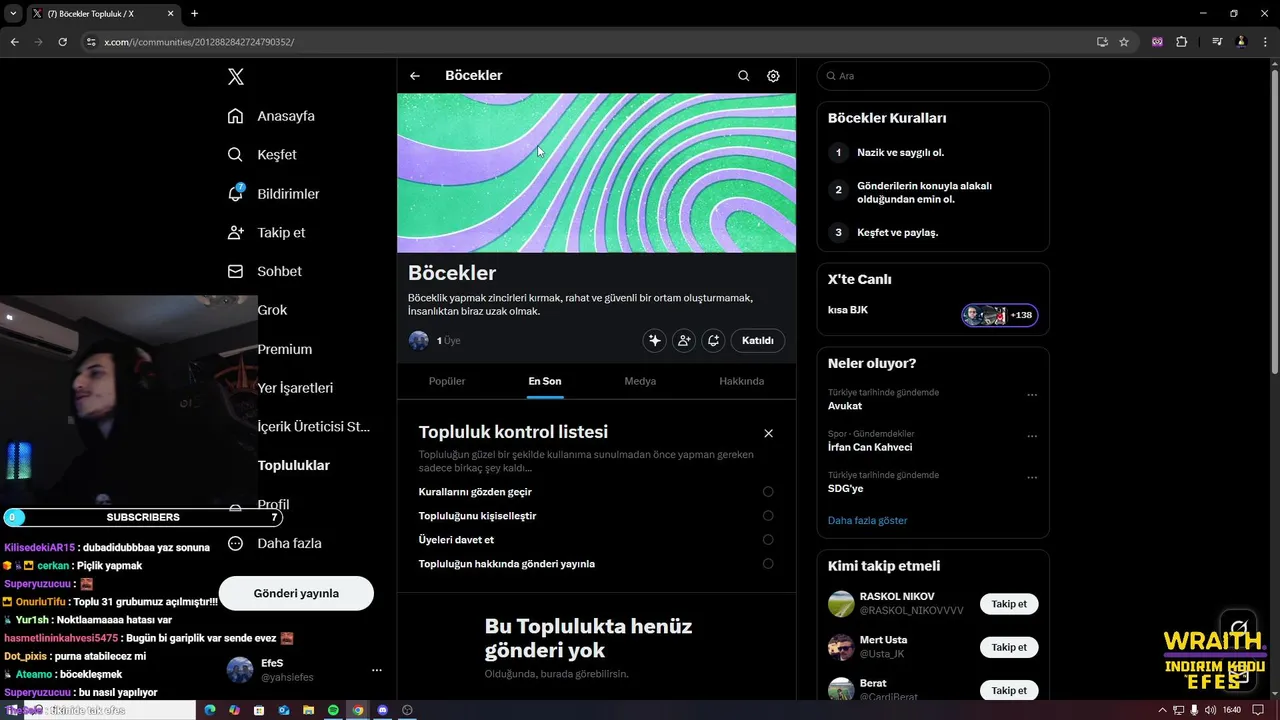This screenshot has height=720, width=1280.
Task: Click the address bar URL
Action: coord(199,42)
